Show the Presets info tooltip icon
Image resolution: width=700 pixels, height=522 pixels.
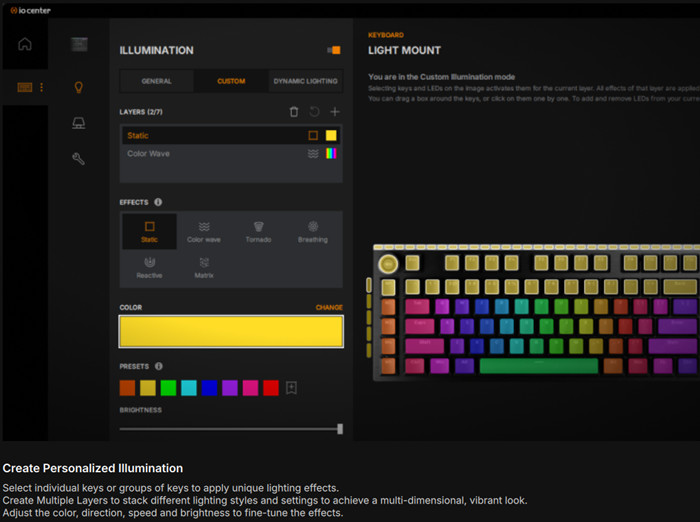click(158, 366)
